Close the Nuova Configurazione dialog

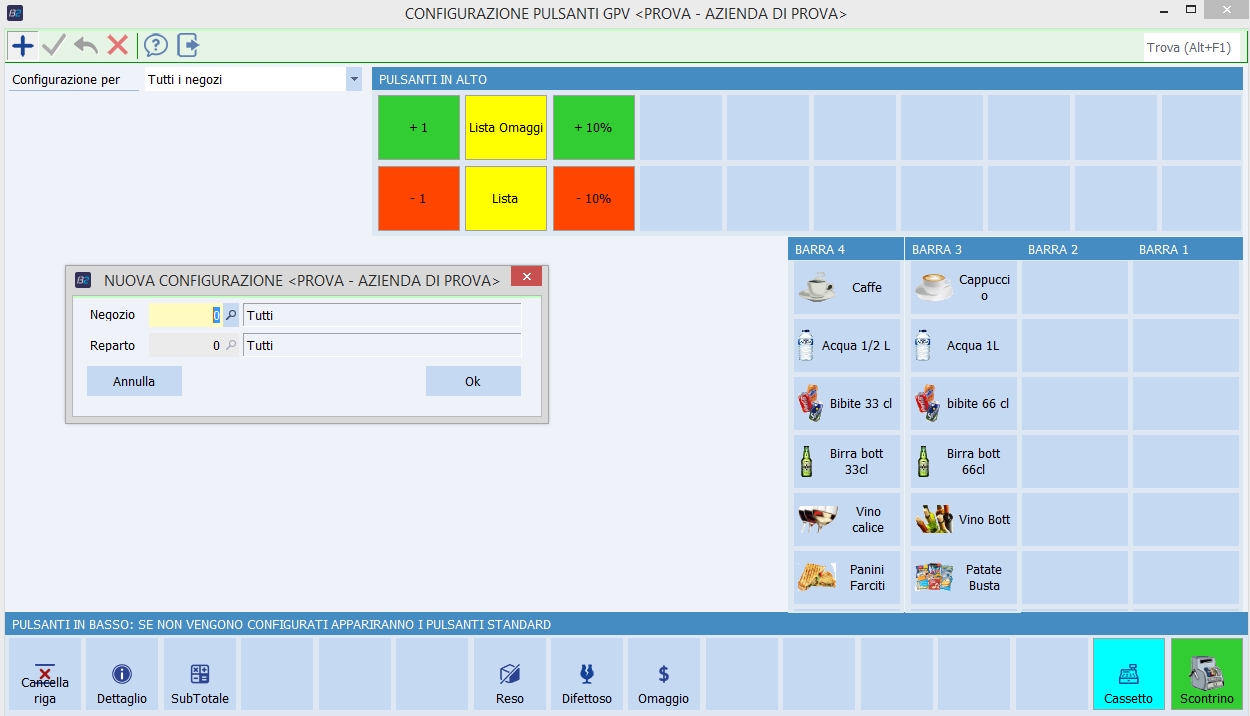[x=526, y=277]
